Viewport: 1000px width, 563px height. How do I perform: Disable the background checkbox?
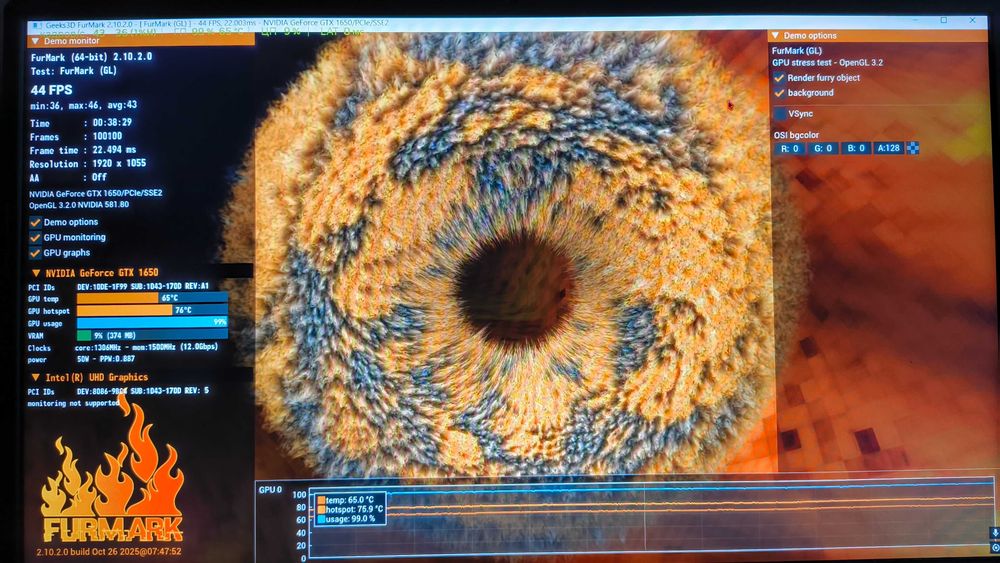pyautogui.click(x=779, y=93)
